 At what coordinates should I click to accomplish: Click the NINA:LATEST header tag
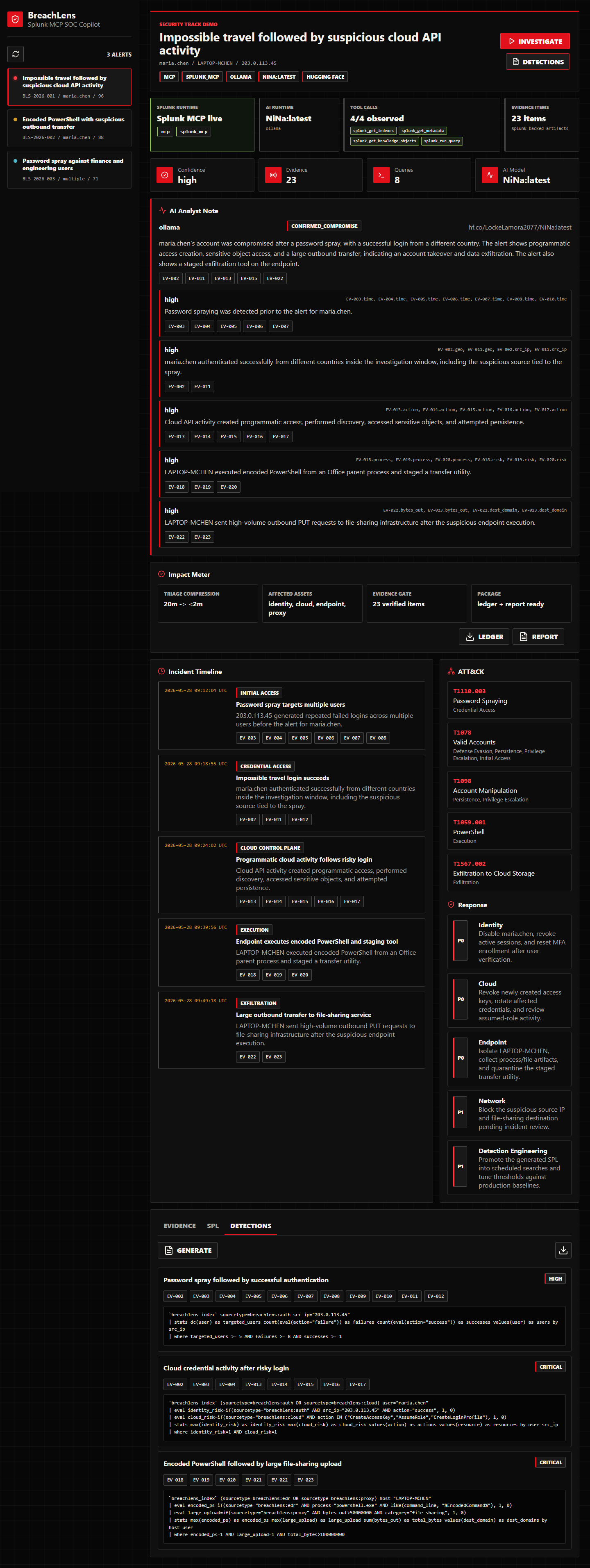point(279,77)
